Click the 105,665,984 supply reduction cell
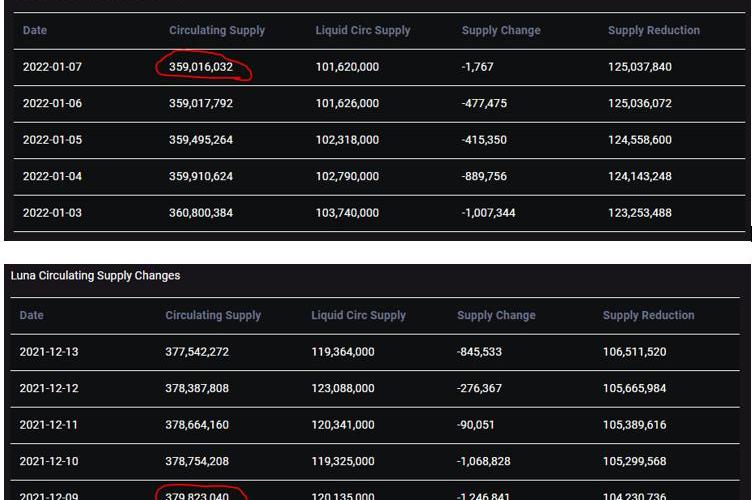The image size is (754, 500). coord(635,388)
